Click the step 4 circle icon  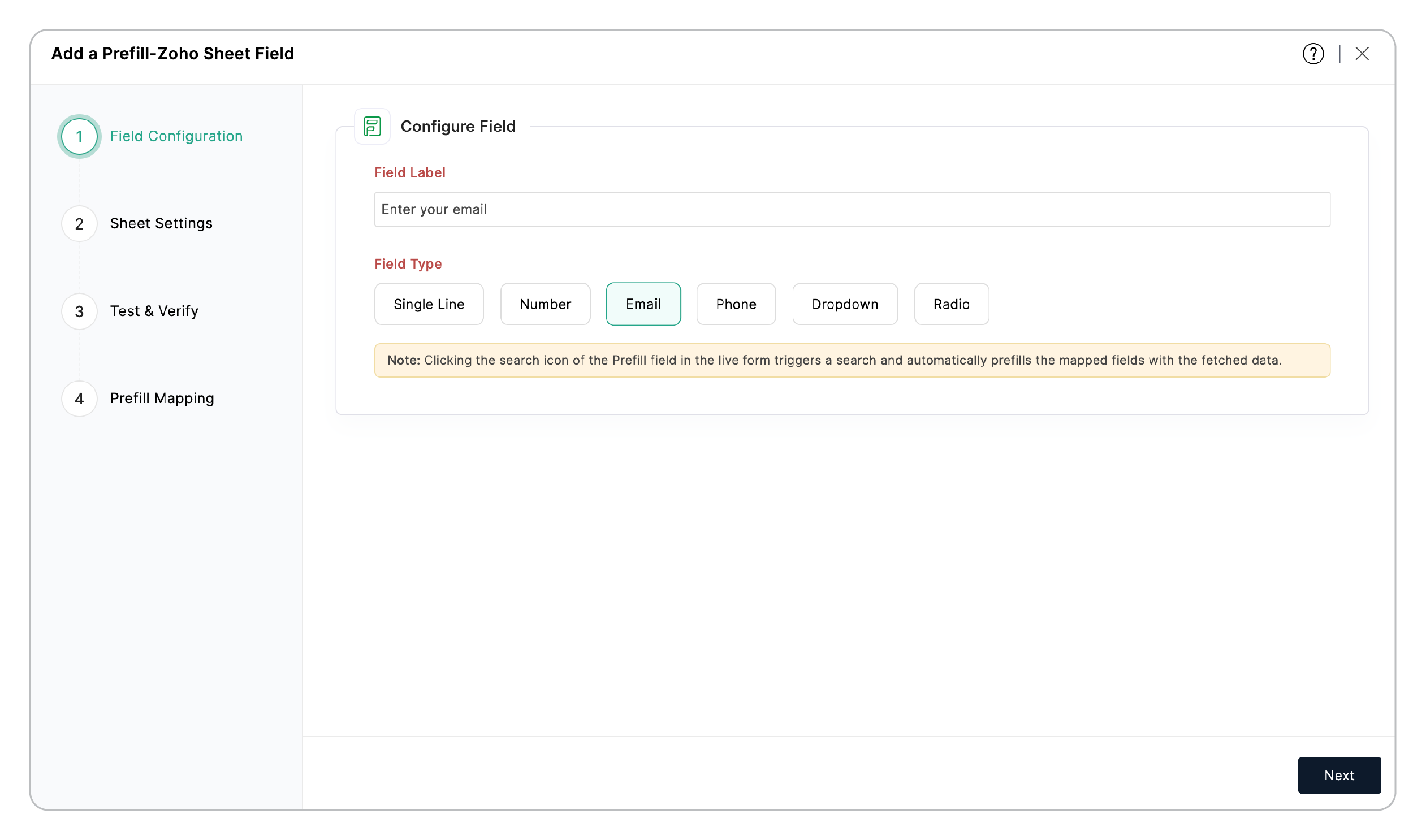click(x=79, y=399)
